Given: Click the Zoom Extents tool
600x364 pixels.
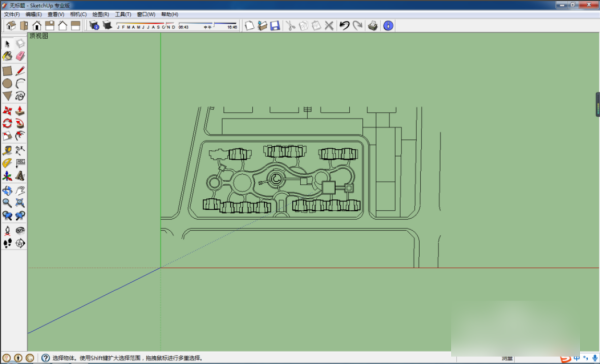Looking at the screenshot, I should (20, 203).
